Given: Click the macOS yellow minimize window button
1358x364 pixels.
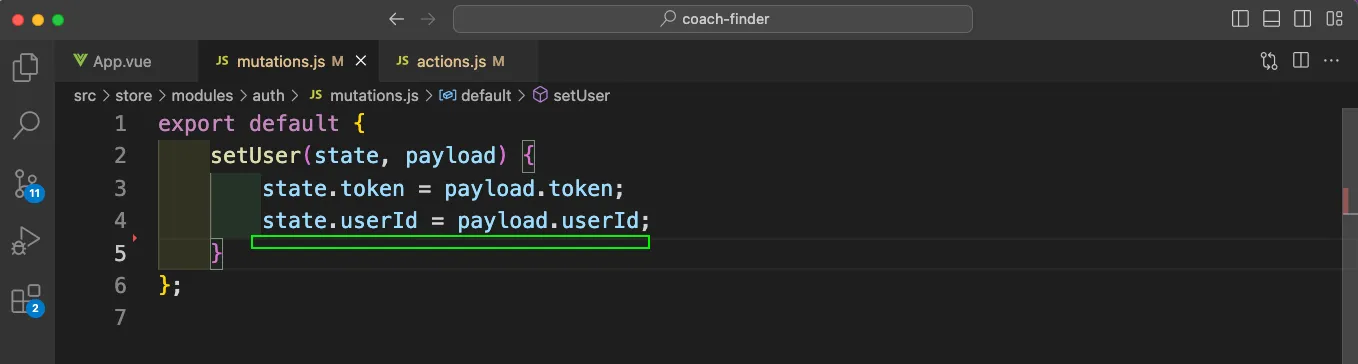Looking at the screenshot, I should (x=38, y=19).
